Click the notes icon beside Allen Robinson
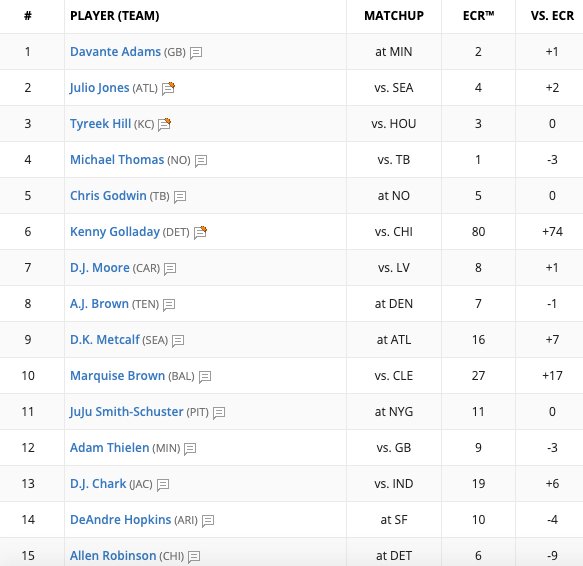The height and width of the screenshot is (566, 583). click(x=194, y=557)
